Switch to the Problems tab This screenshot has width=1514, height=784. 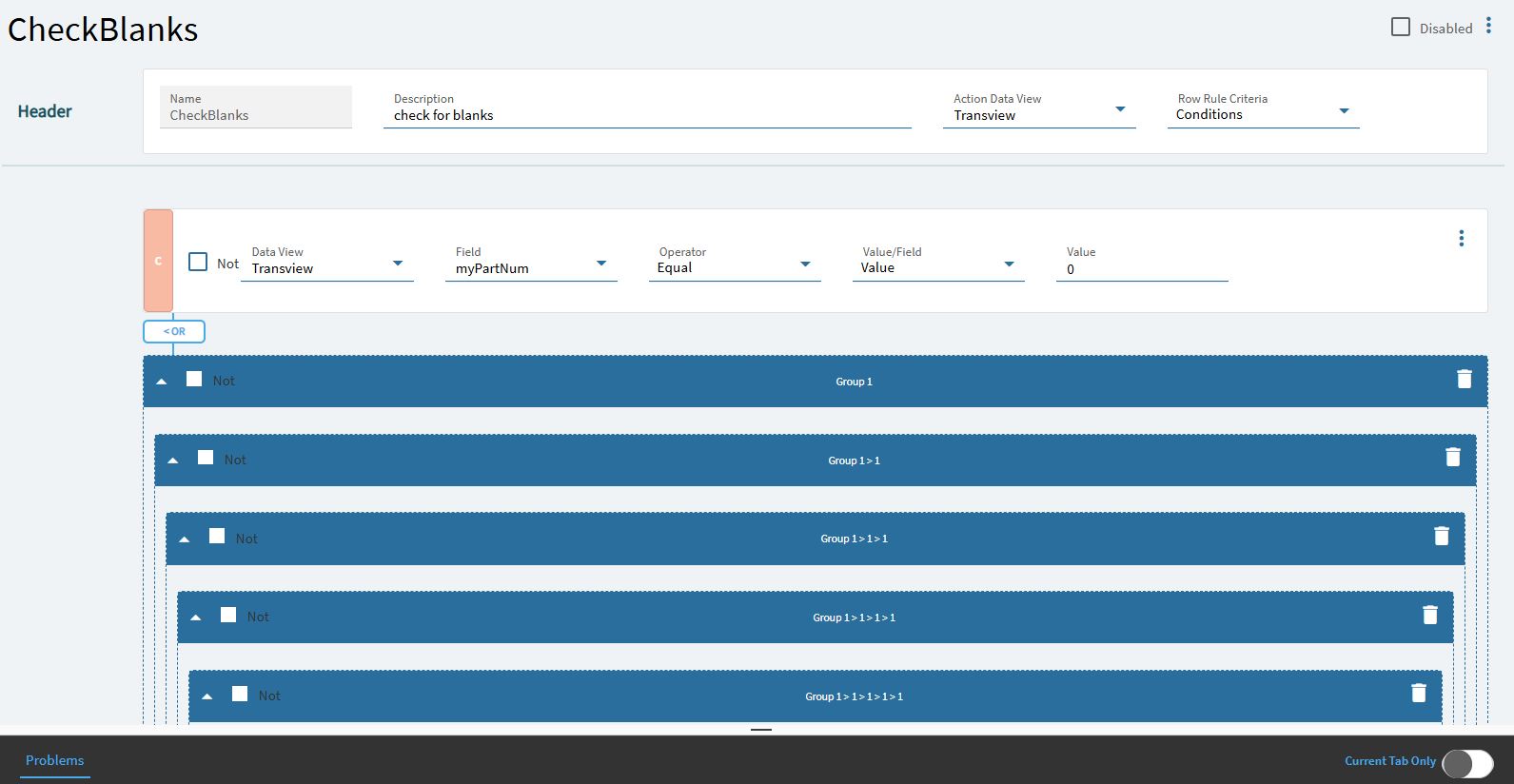point(55,760)
